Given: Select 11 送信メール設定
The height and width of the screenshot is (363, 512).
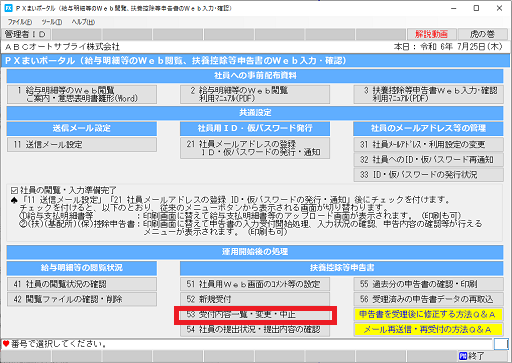Looking at the screenshot, I should click(x=82, y=145).
